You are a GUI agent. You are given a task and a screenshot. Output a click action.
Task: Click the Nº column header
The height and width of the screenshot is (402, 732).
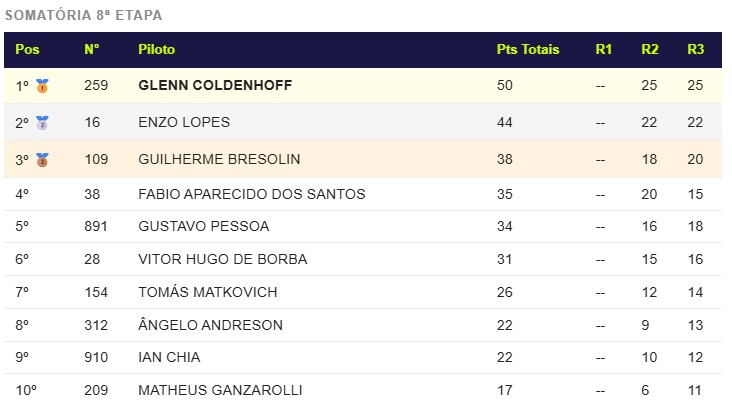(92, 49)
